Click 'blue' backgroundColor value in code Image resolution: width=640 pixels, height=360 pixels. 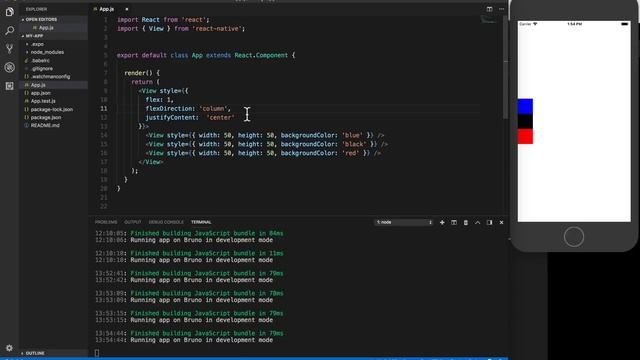coord(352,135)
